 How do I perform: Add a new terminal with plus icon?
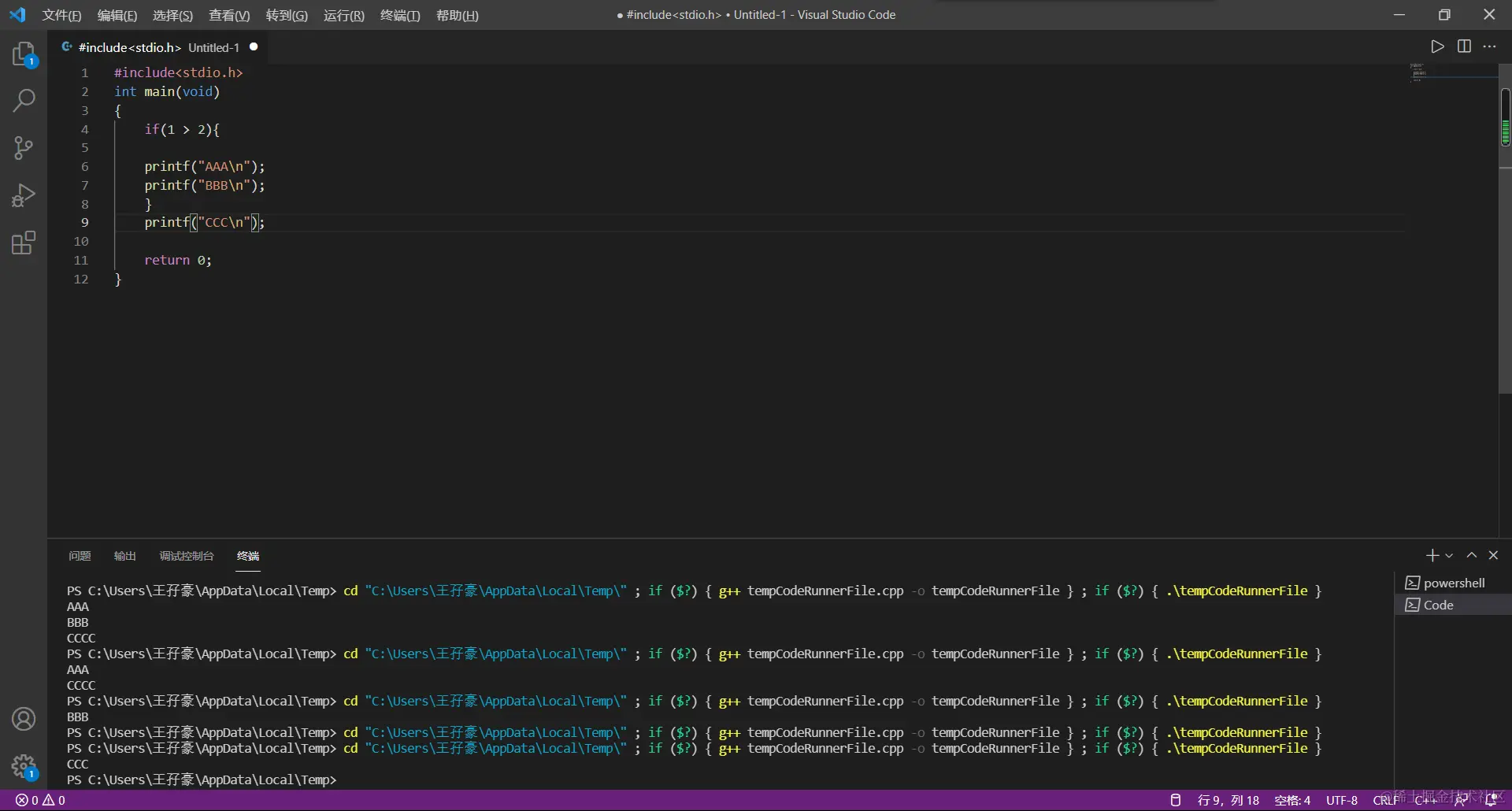coord(1432,556)
